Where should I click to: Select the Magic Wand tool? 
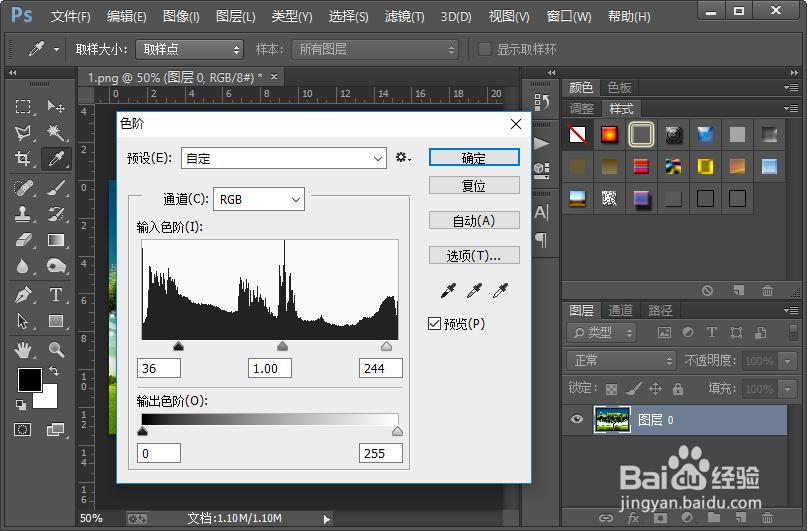coord(56,133)
